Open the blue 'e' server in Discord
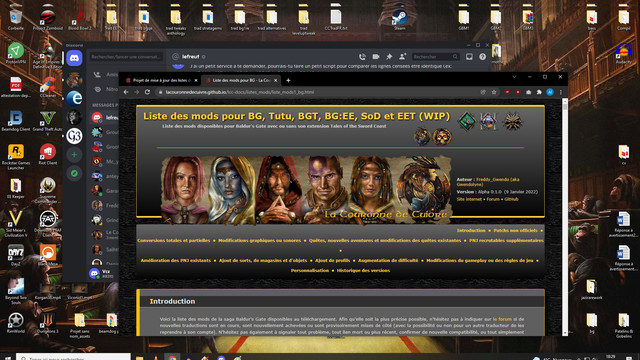 [x=74, y=98]
